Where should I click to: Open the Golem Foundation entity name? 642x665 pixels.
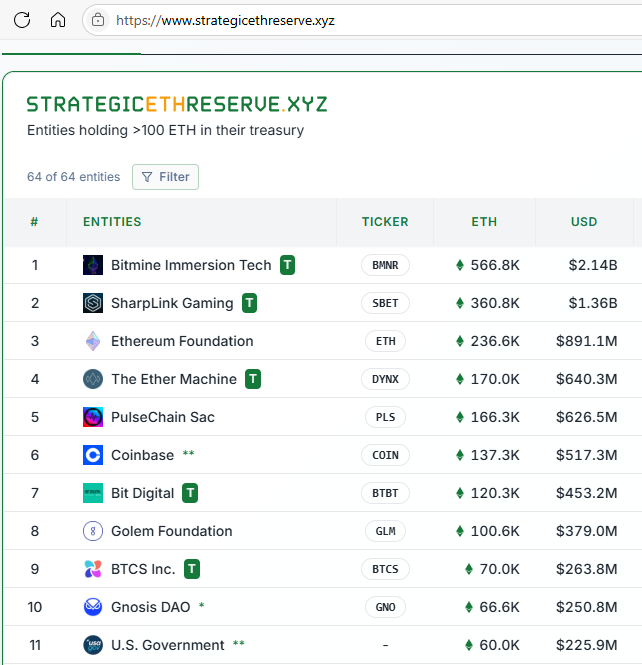coord(172,531)
